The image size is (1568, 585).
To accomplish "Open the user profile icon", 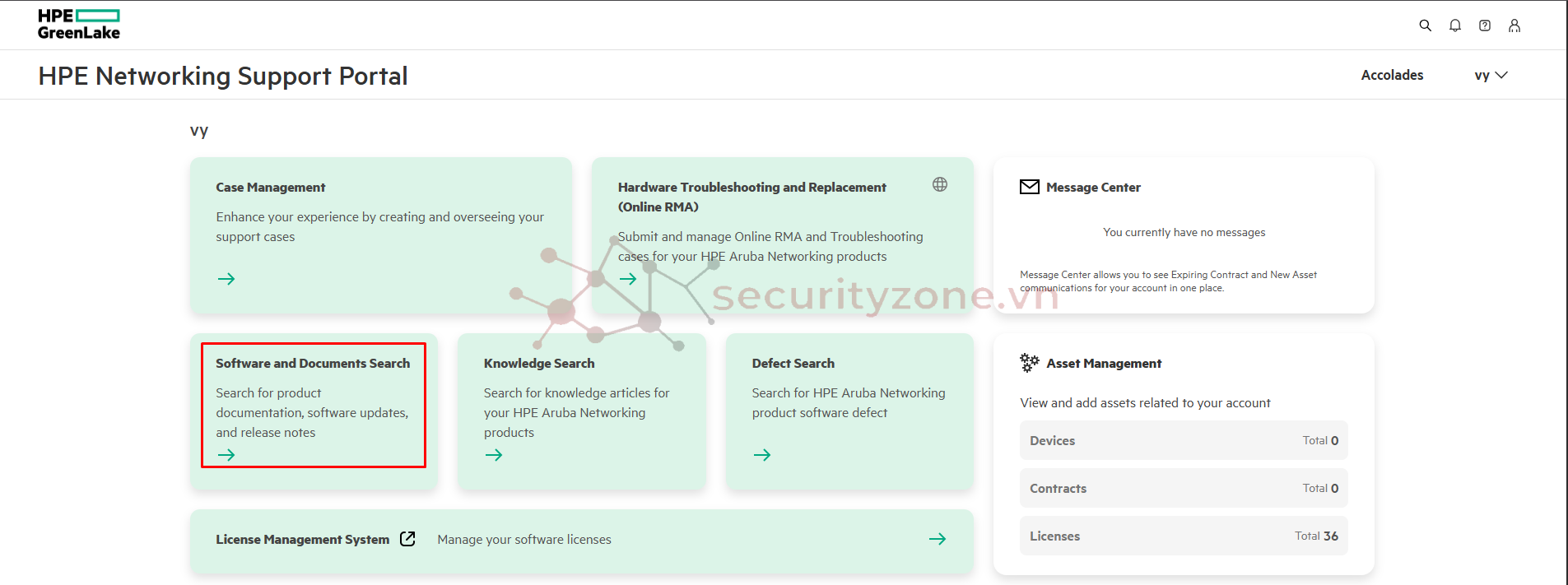I will point(1514,26).
